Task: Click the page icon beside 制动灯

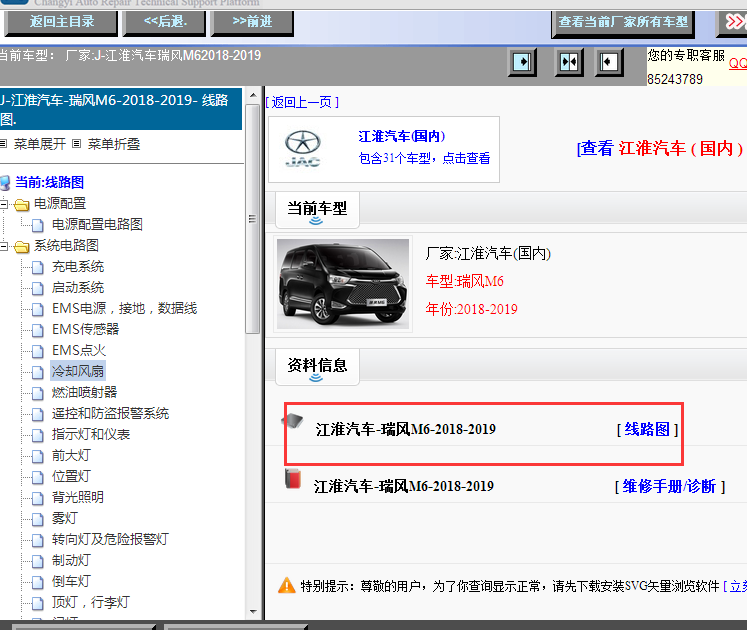Action: pyautogui.click(x=38, y=560)
